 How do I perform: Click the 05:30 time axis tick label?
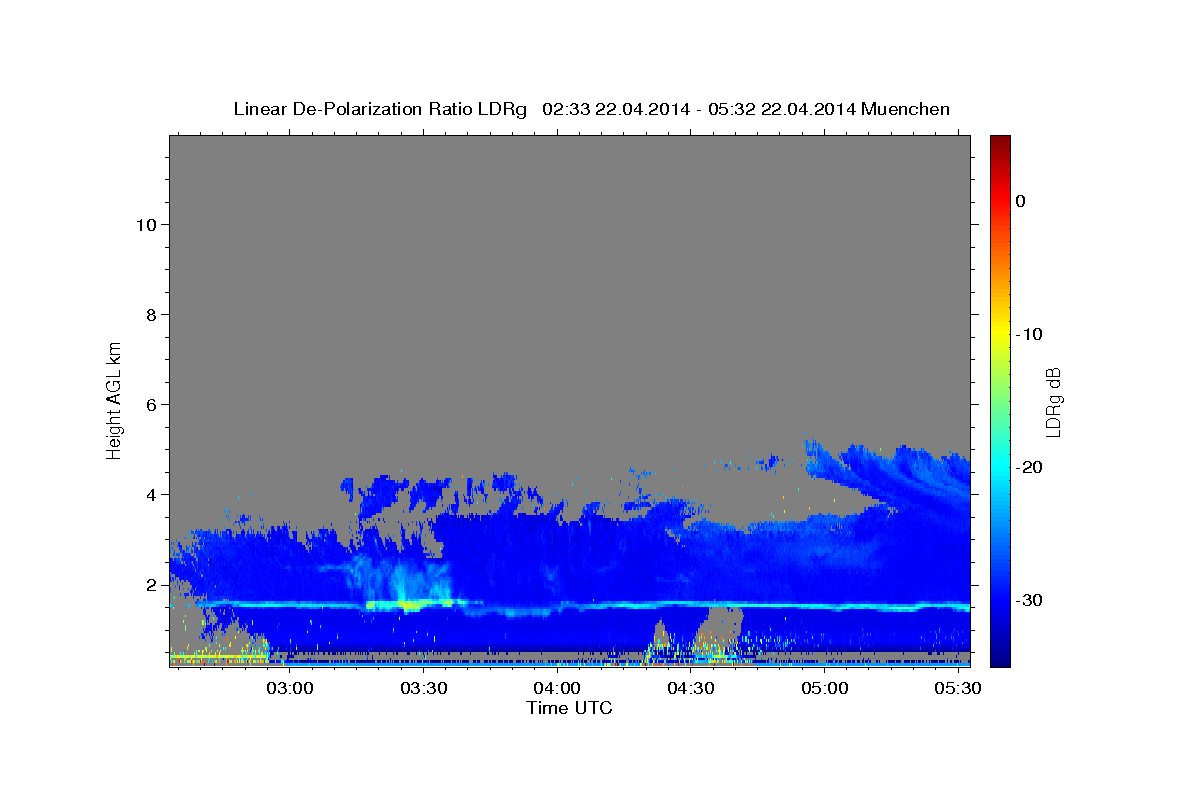pyautogui.click(x=957, y=689)
